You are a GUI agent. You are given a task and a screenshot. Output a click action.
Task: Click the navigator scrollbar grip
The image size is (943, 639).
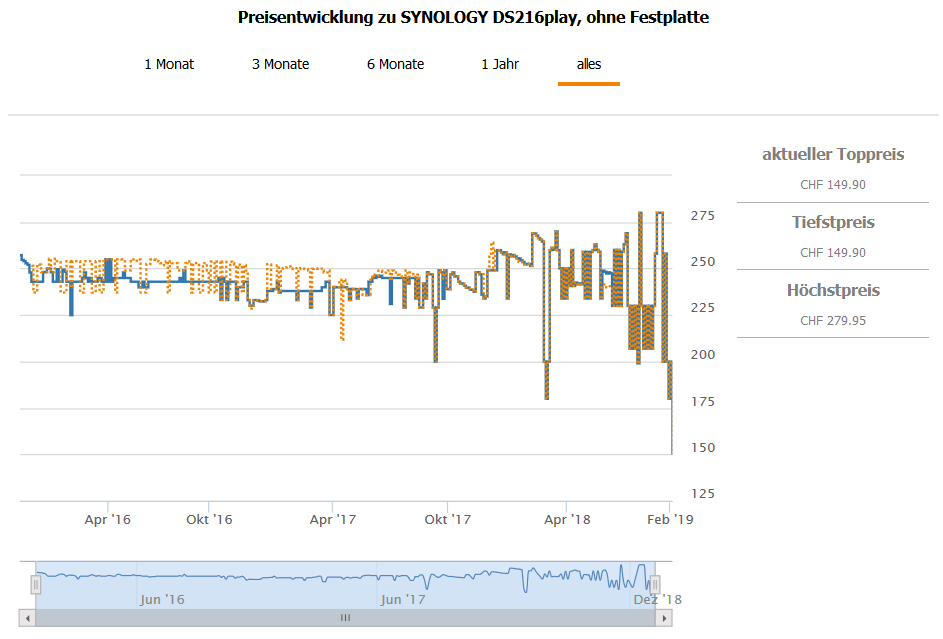[x=345, y=618]
